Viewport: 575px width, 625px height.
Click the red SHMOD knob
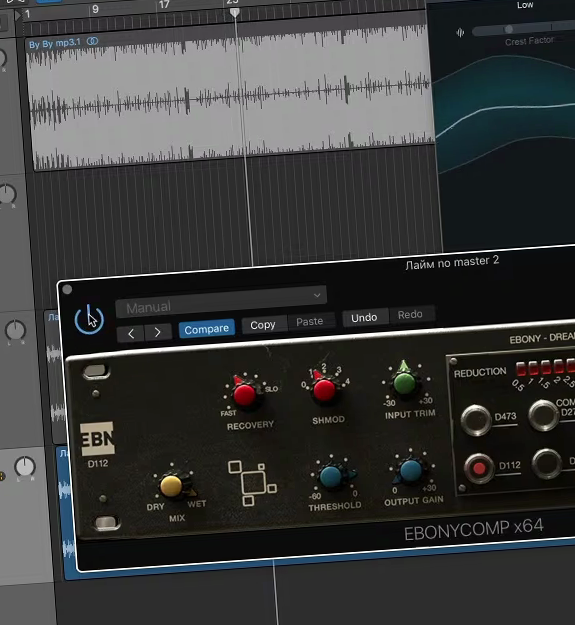[x=324, y=389]
